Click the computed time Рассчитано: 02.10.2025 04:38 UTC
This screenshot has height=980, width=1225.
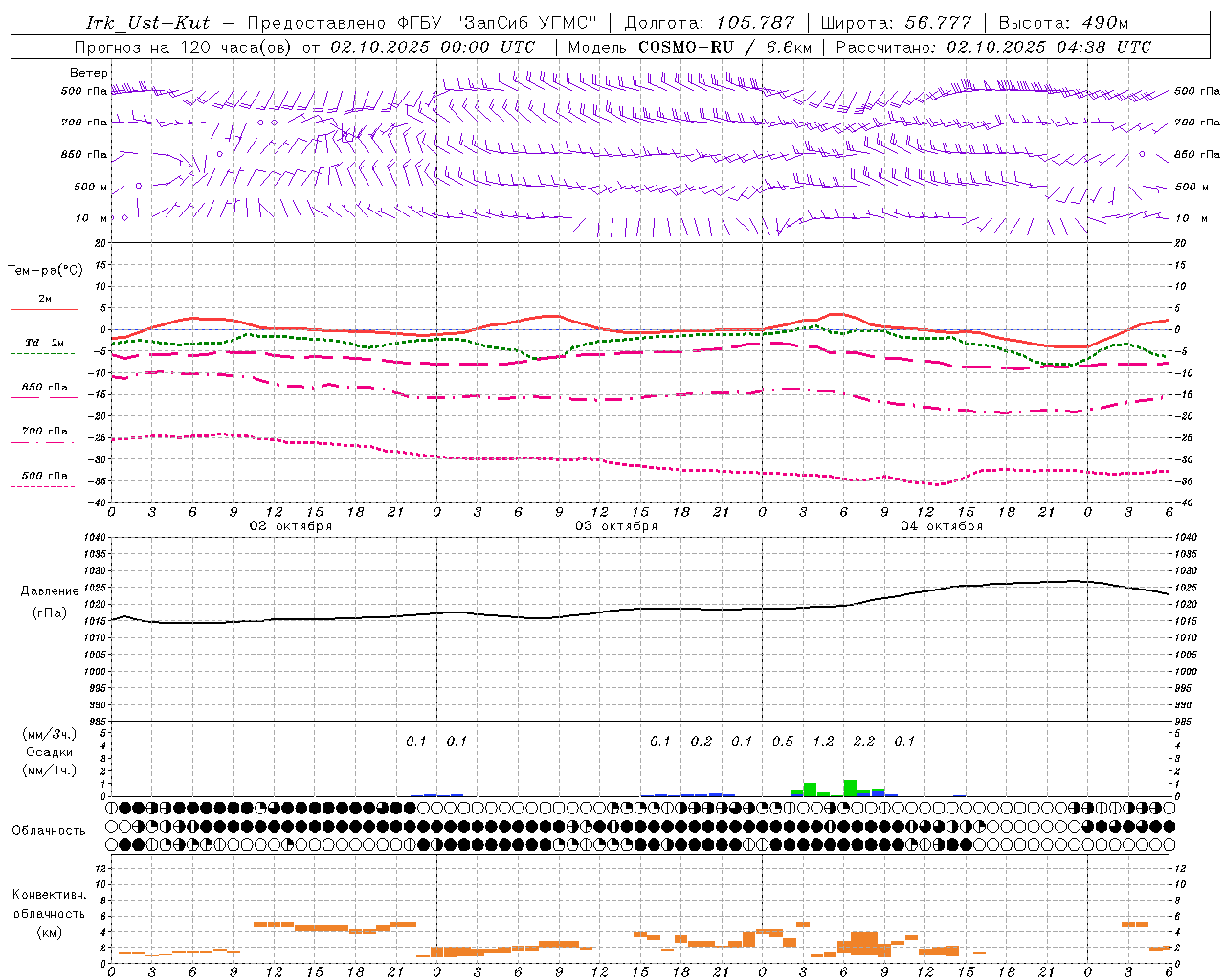tap(993, 47)
